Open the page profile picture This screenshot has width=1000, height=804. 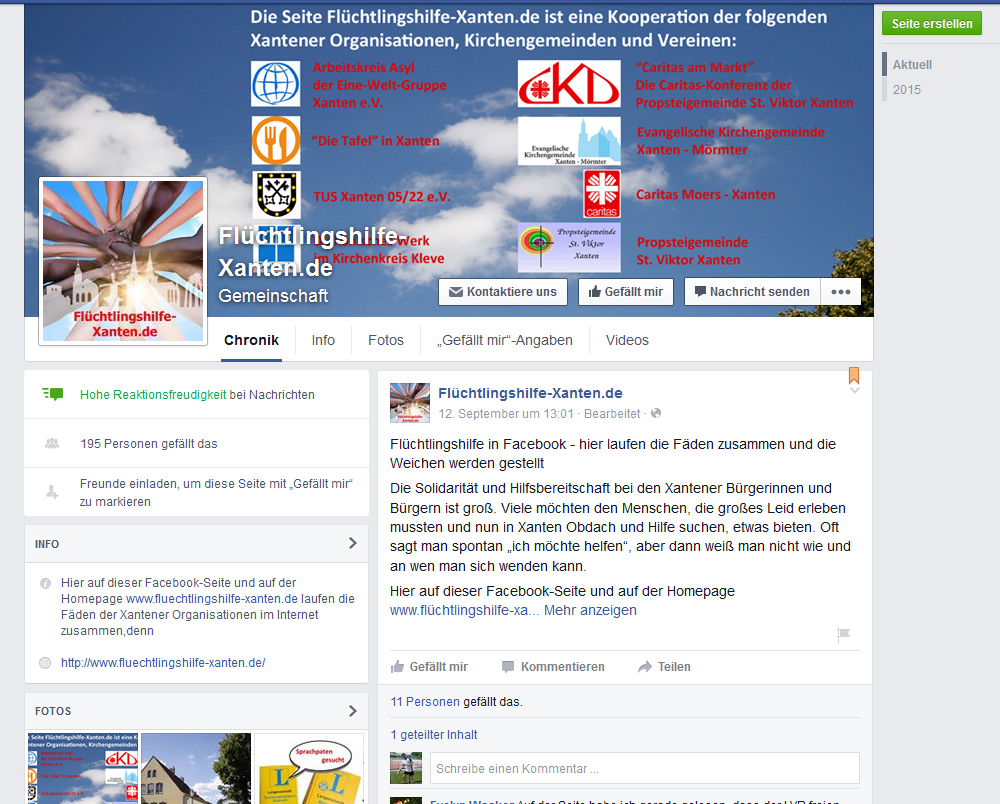[x=123, y=261]
